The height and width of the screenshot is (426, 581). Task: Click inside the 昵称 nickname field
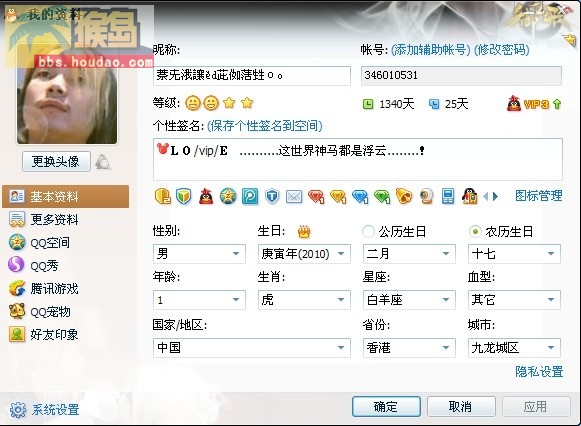(x=252, y=76)
